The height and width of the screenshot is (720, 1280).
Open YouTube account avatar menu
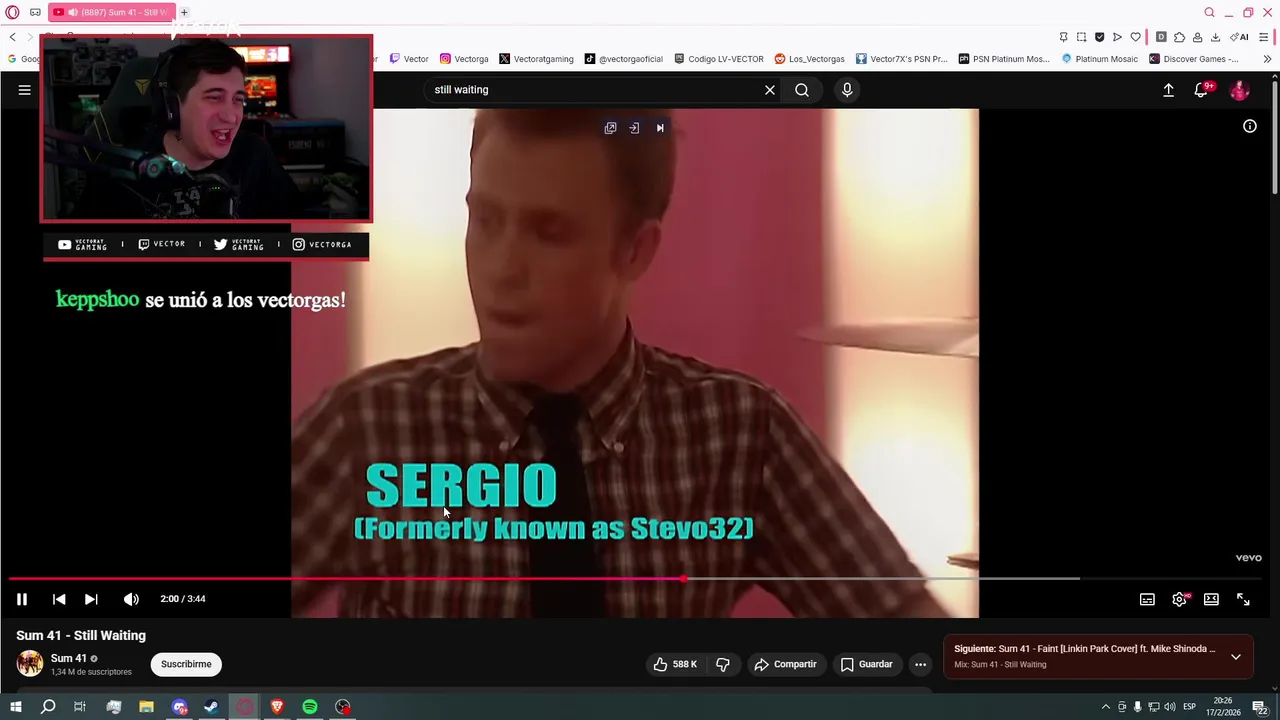1240,90
